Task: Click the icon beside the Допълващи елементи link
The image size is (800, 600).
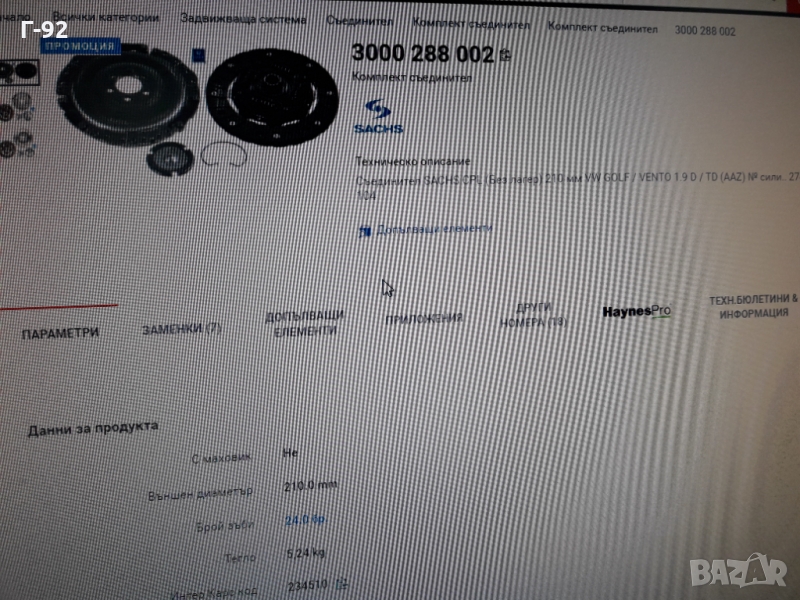Action: (x=364, y=231)
